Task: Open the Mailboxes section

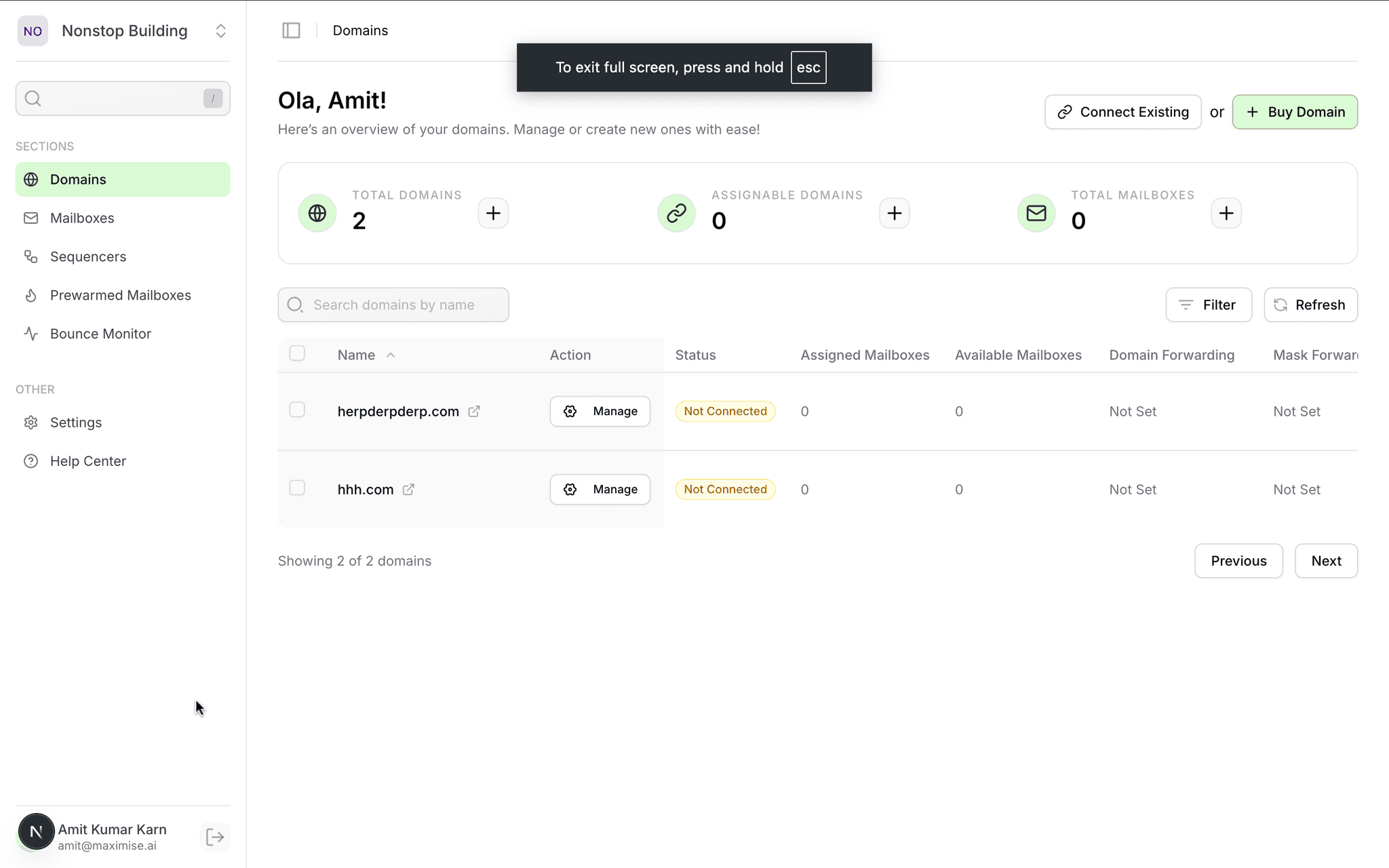Action: 123,218
